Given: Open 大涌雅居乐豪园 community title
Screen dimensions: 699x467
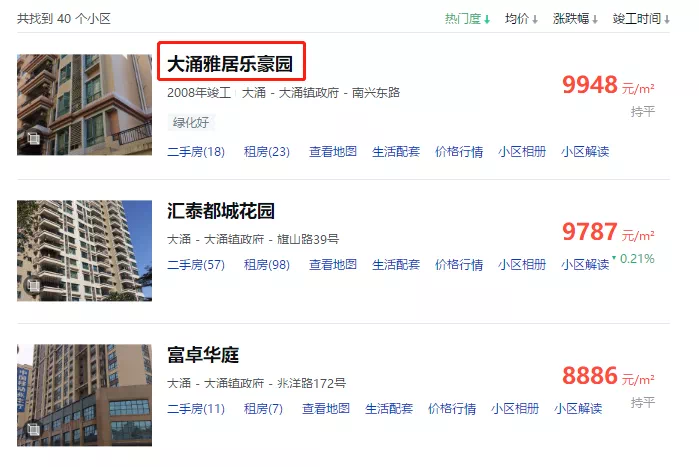Looking at the screenshot, I should [x=230, y=64].
